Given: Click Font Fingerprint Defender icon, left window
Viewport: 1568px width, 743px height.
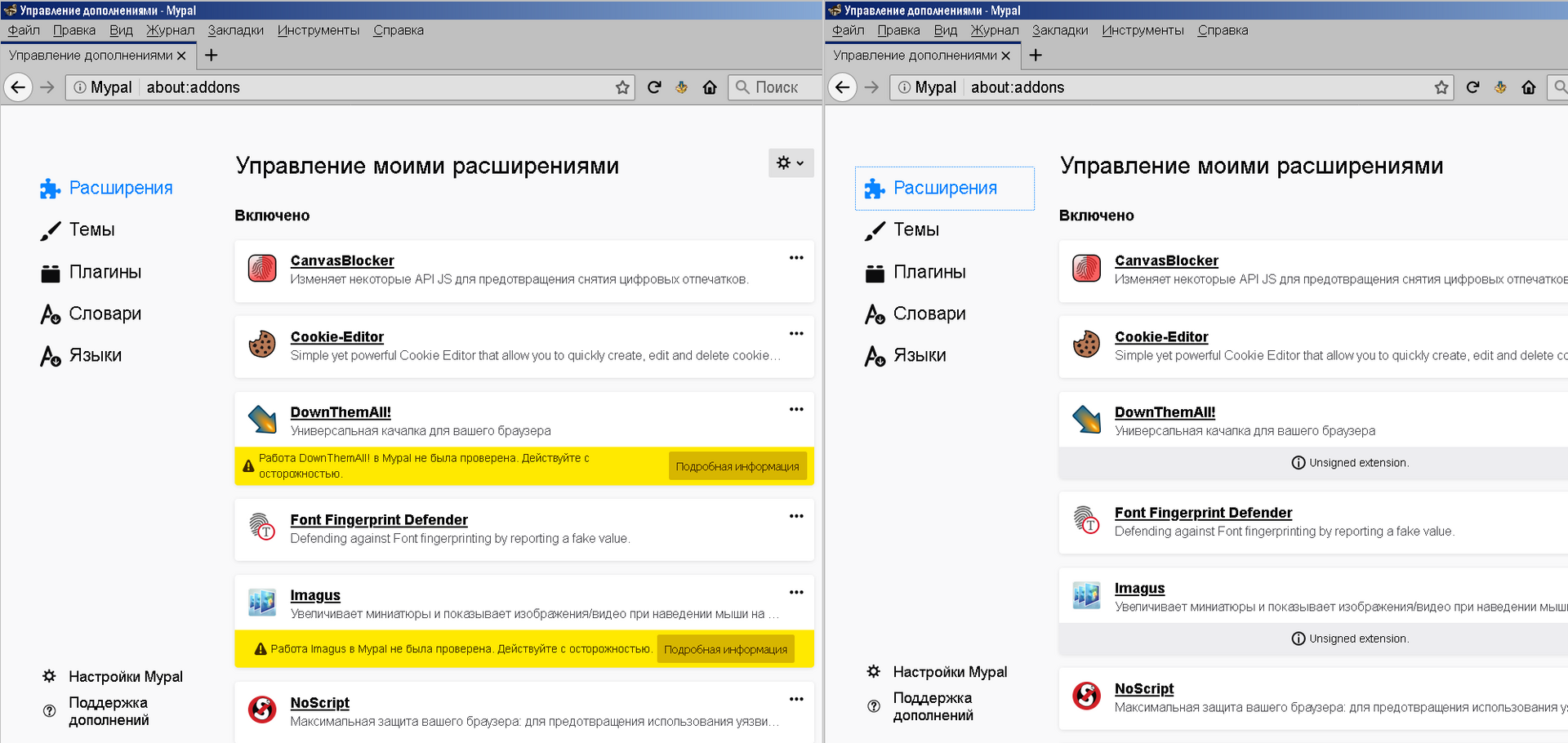Looking at the screenshot, I should click(262, 527).
